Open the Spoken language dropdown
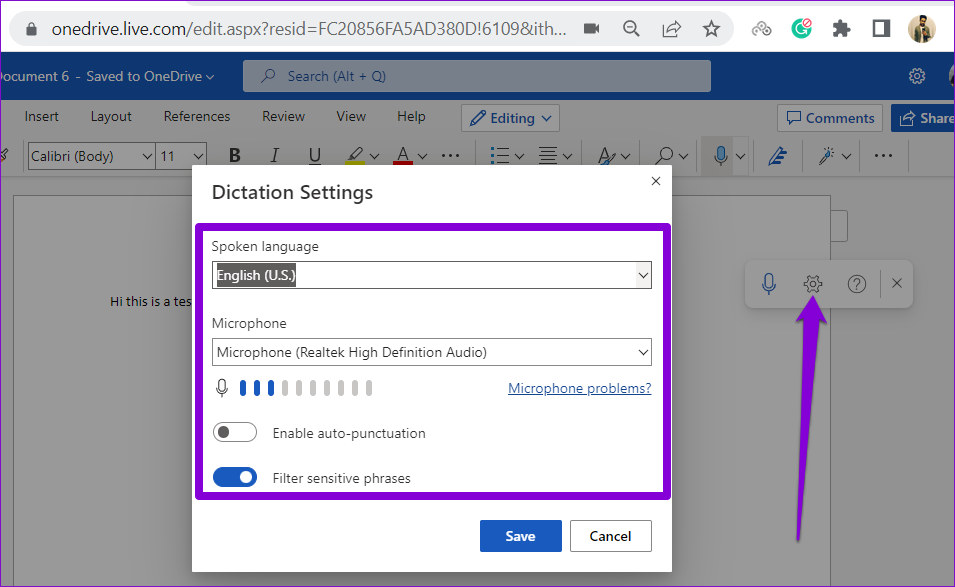The image size is (955, 587). [432, 275]
